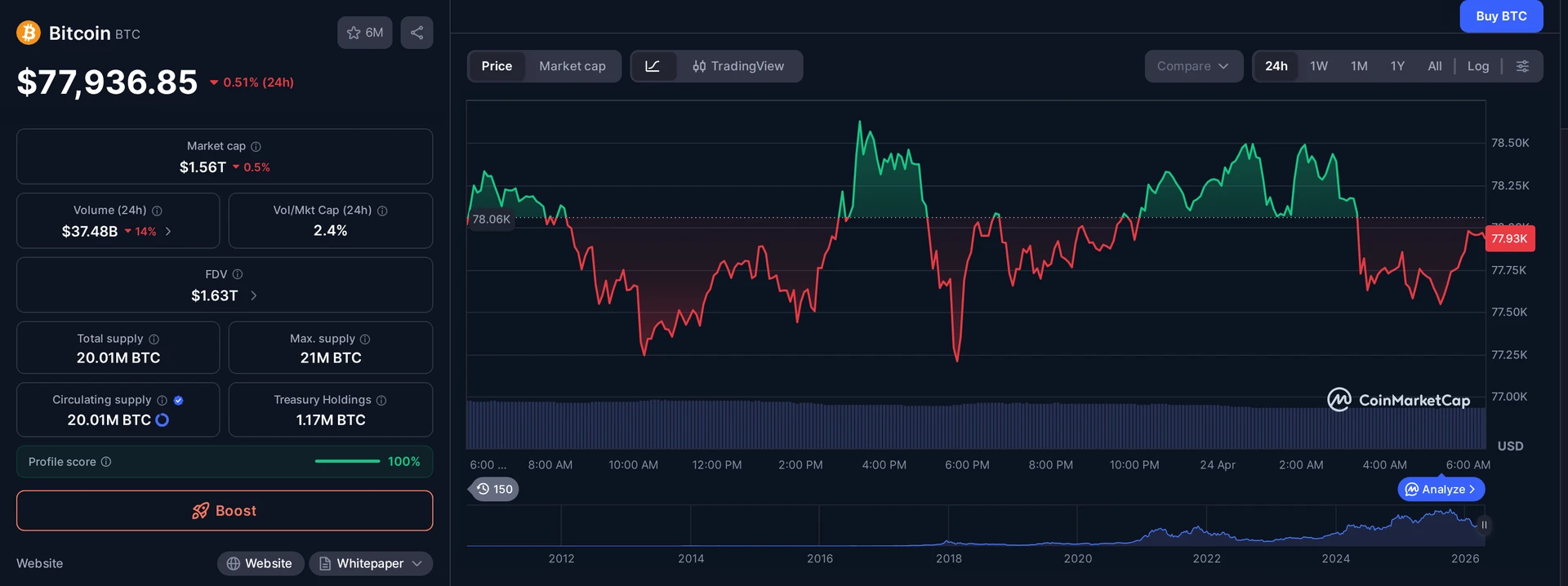Switch chart to TradingView mode
The image size is (1568, 586).
tap(738, 66)
